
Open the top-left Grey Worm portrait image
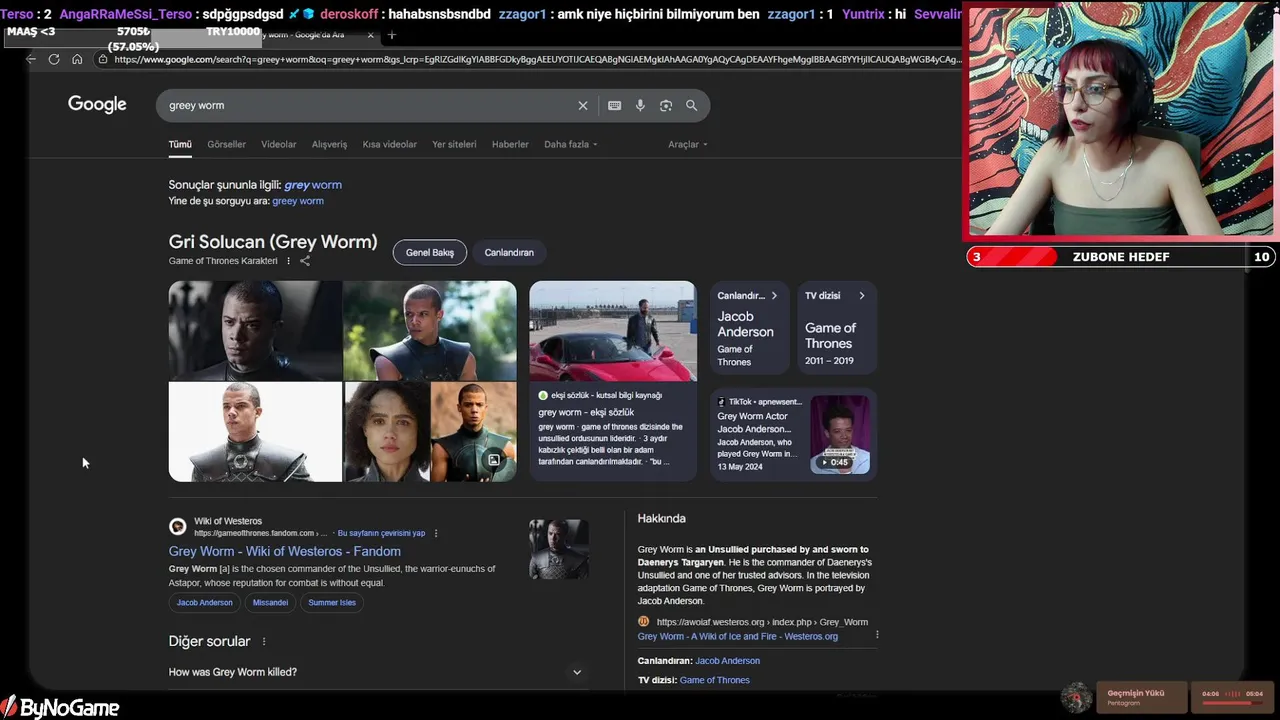click(255, 330)
